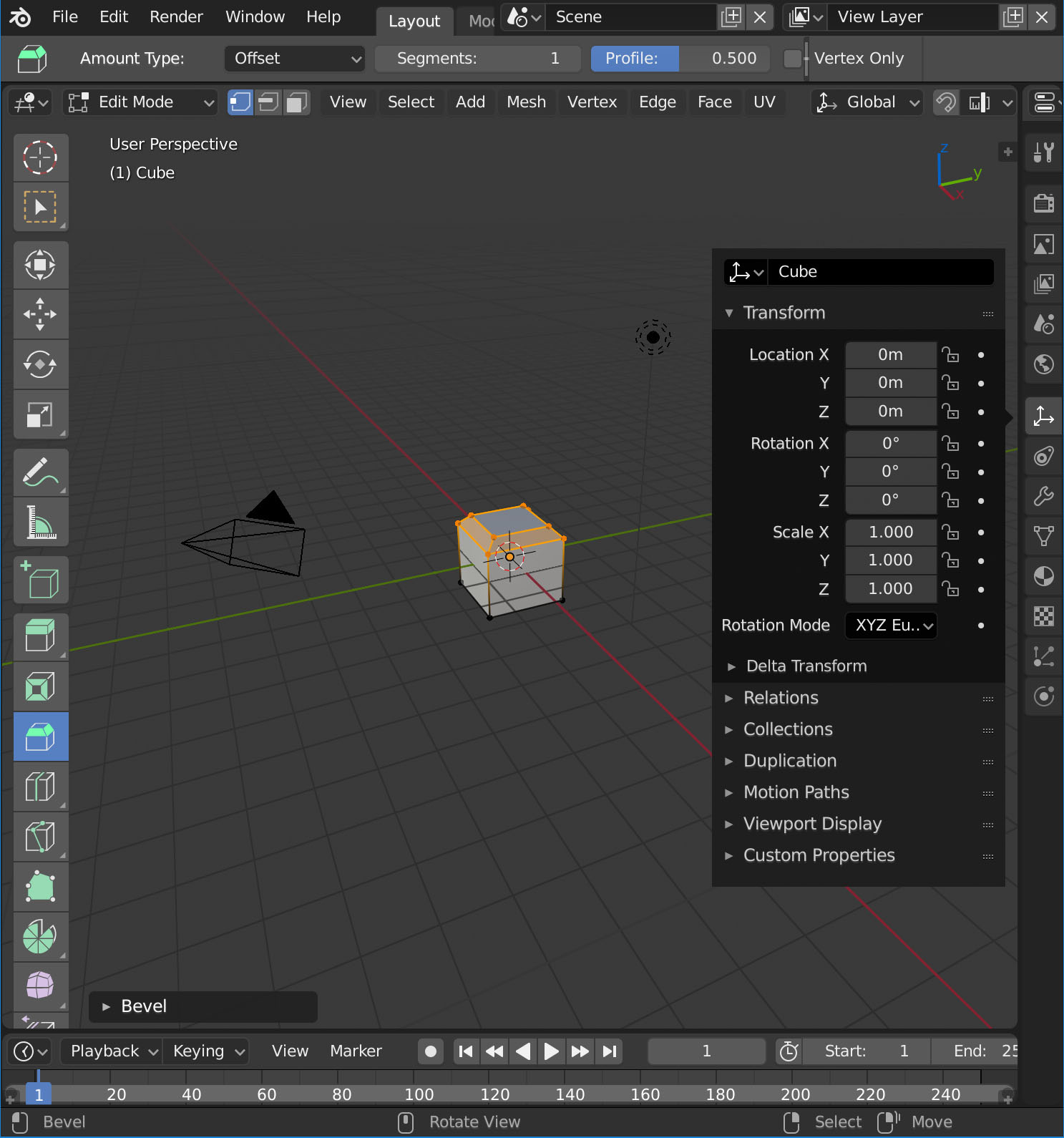Switch to vertex select mode

click(240, 102)
